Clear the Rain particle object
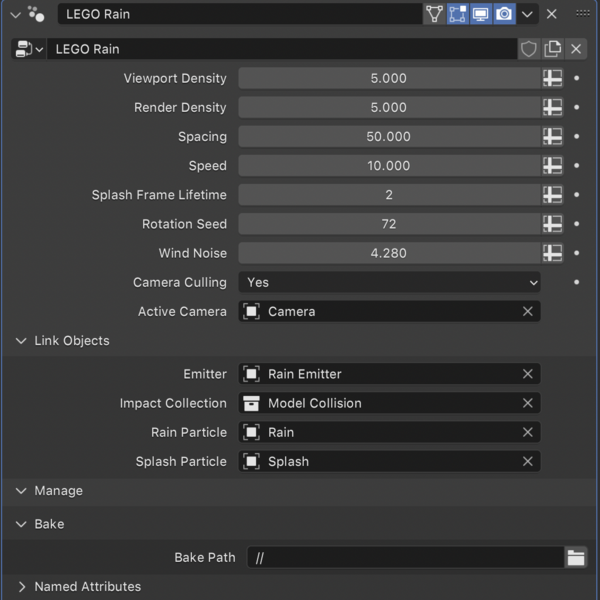 [x=528, y=432]
